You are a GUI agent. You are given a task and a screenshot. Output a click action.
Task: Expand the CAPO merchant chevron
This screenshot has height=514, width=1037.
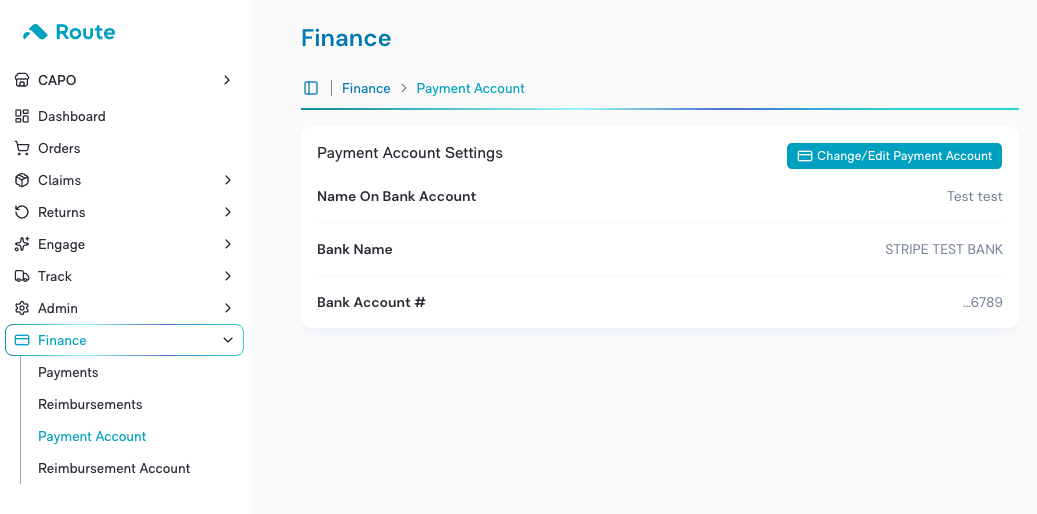(228, 80)
